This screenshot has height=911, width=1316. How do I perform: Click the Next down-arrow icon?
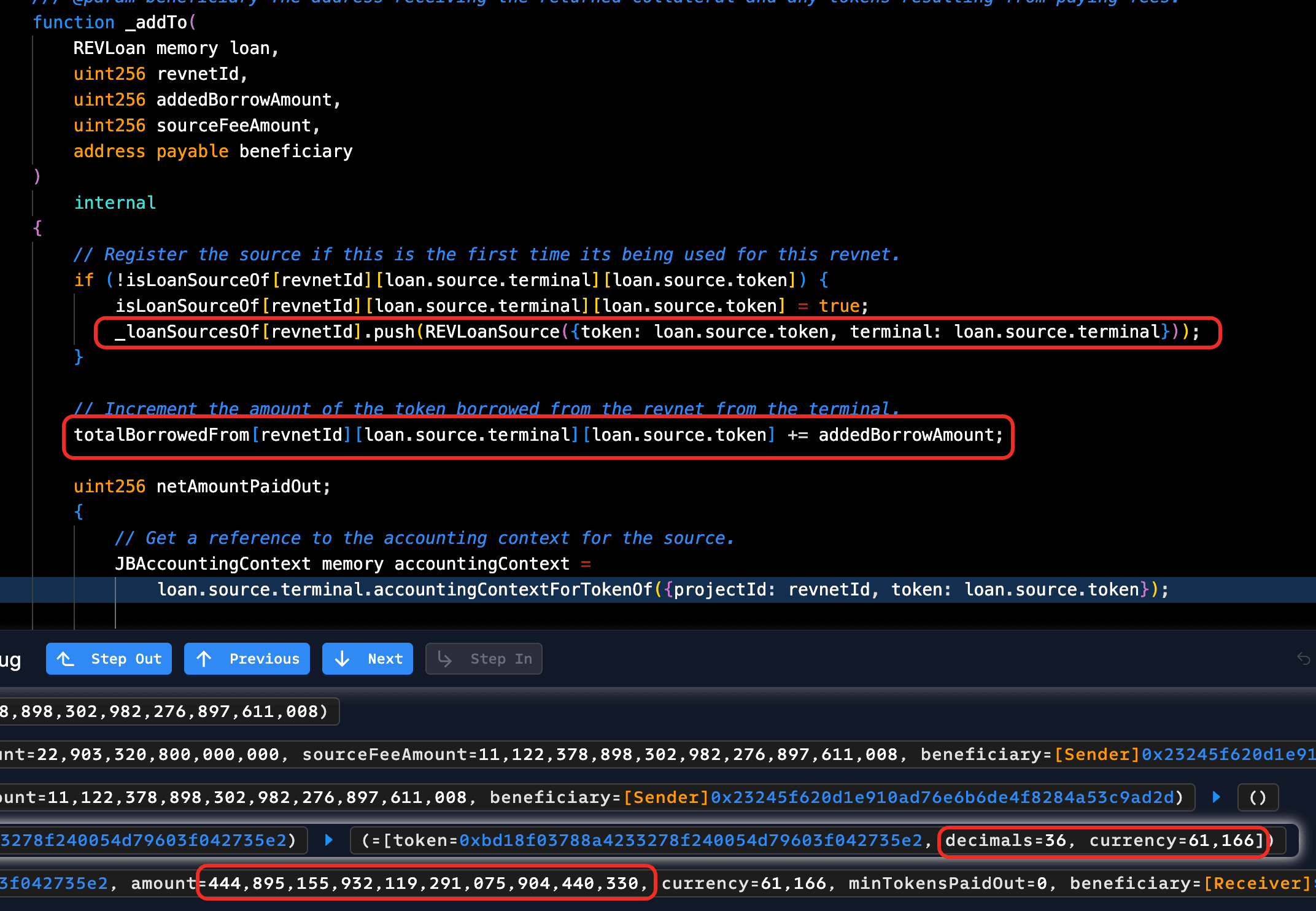(343, 659)
